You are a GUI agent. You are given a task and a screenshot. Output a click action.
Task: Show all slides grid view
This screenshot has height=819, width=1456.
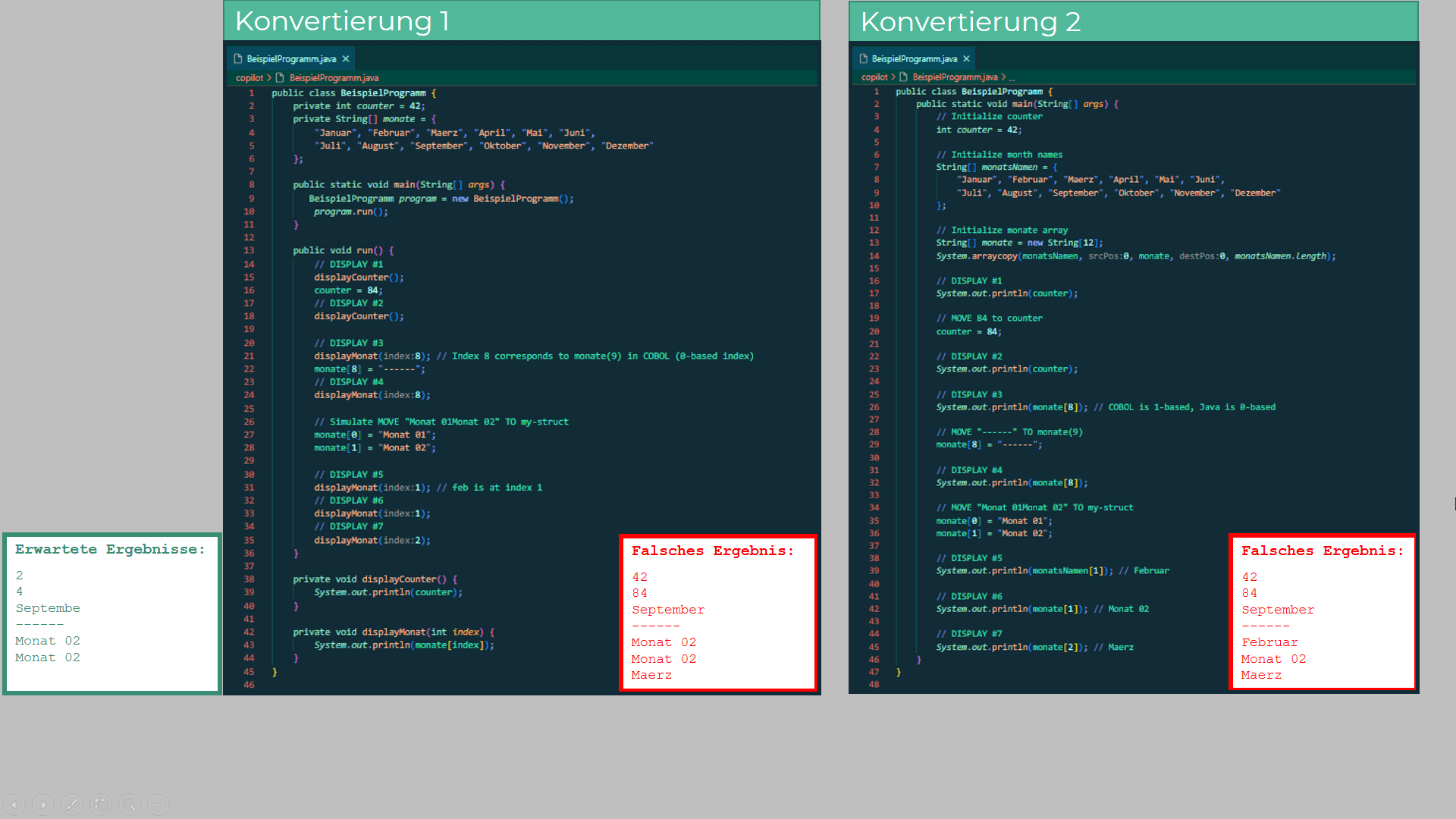click(x=101, y=804)
